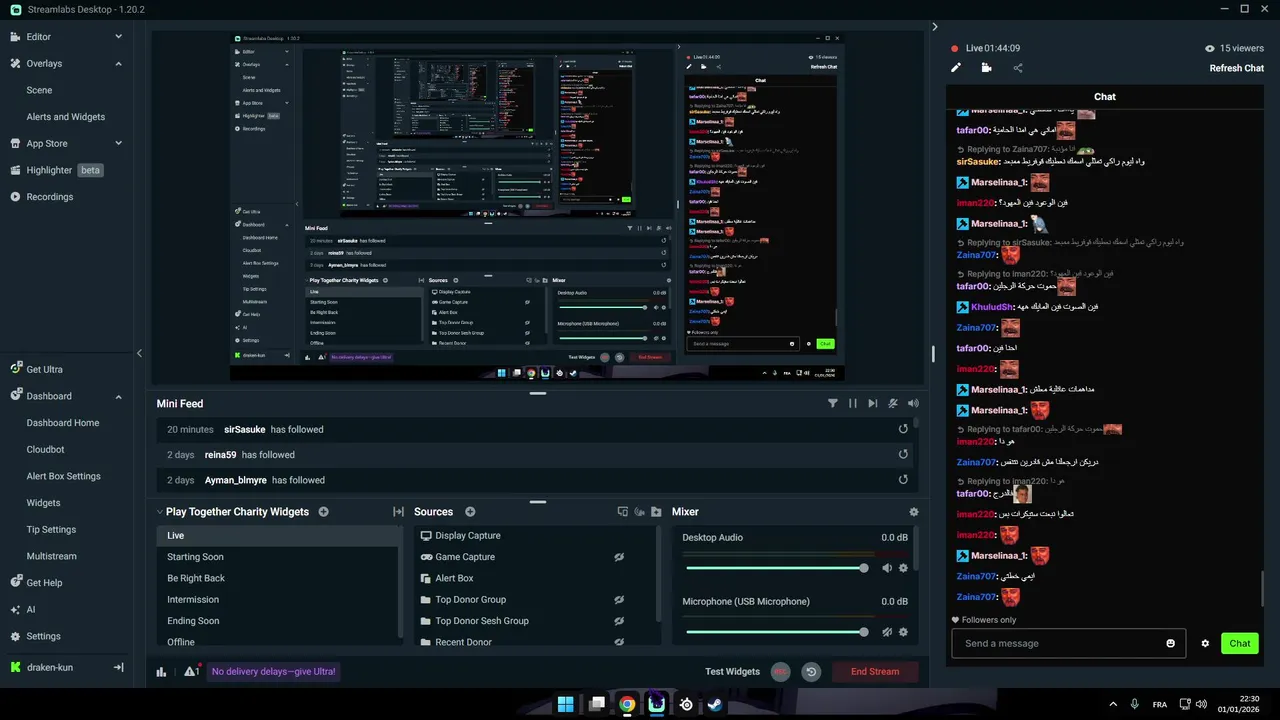Open Multistream page
The image size is (1280, 720).
point(51,556)
